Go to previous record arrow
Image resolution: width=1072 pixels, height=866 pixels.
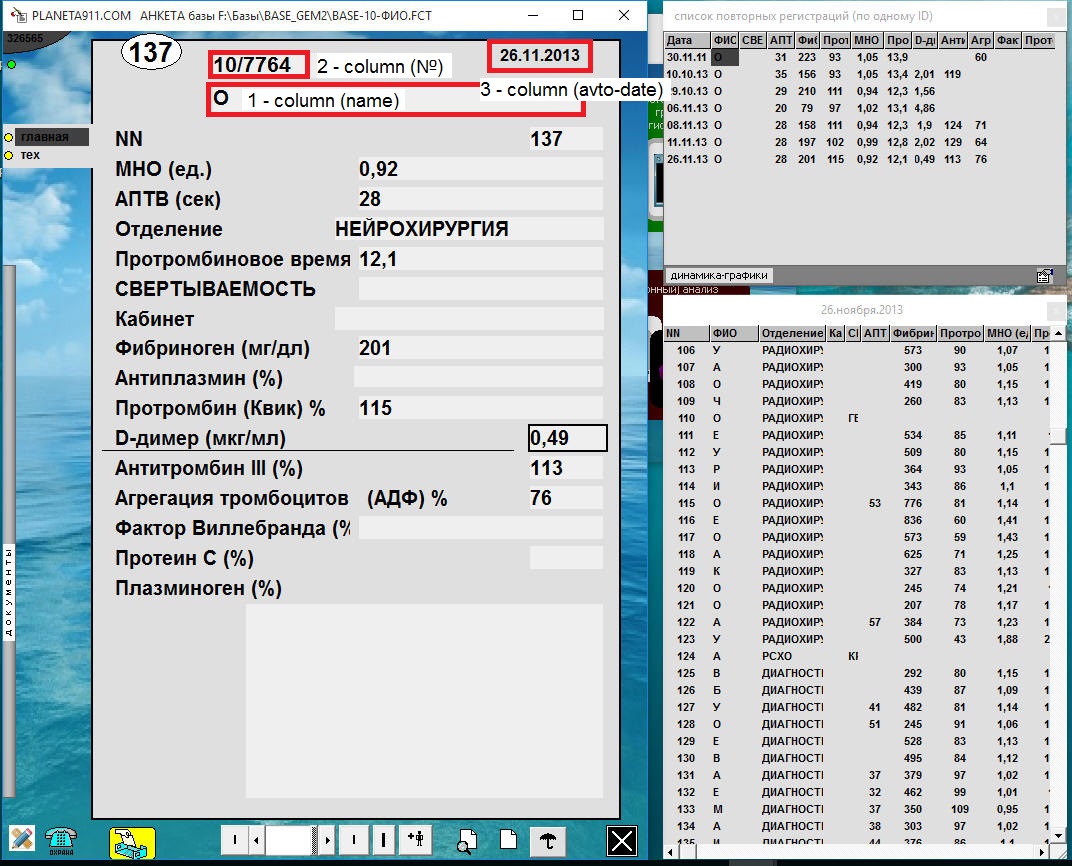255,840
